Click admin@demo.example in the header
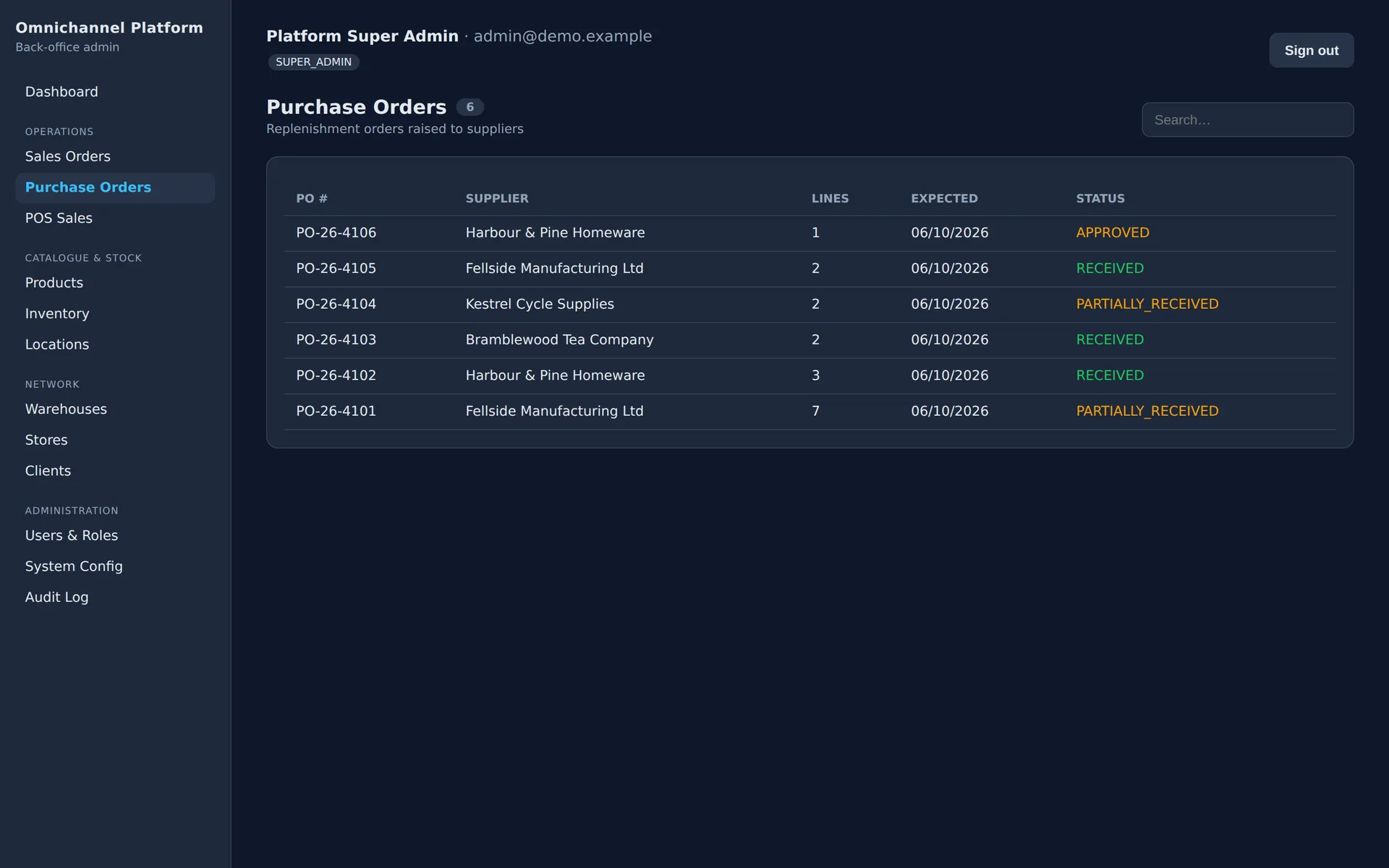Viewport: 1389px width, 868px height. 563,36
